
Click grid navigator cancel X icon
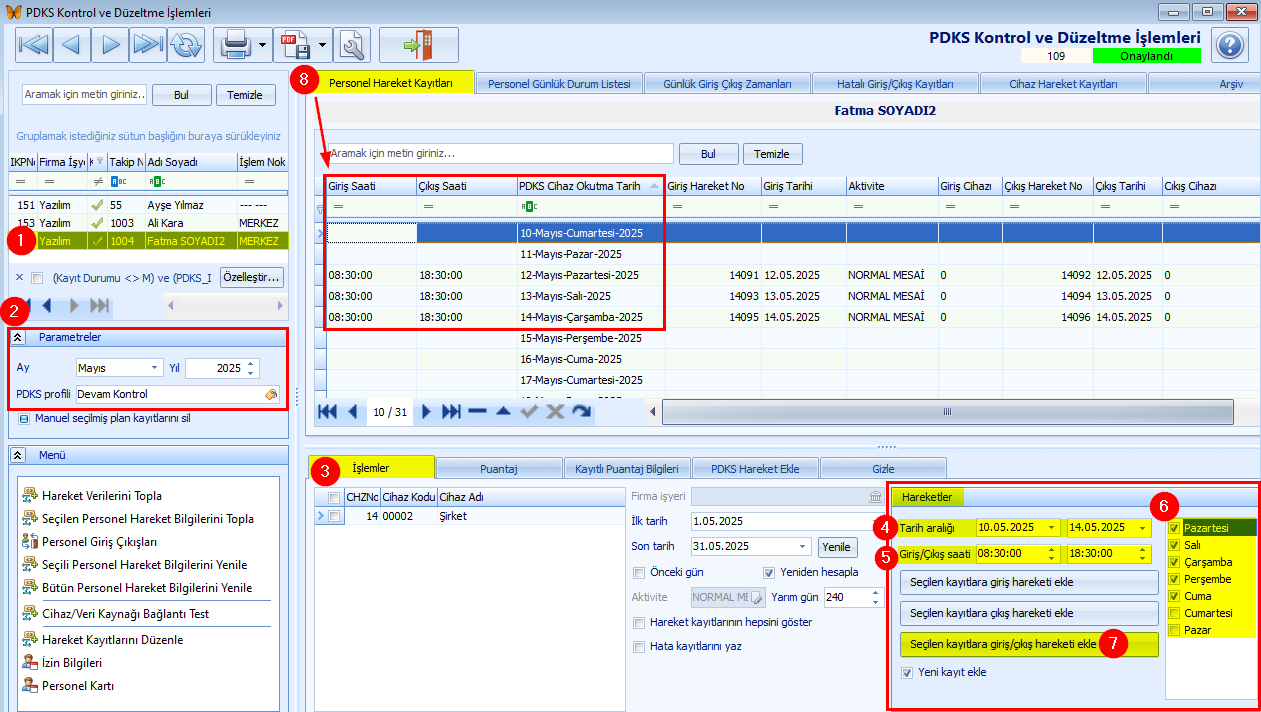[555, 411]
